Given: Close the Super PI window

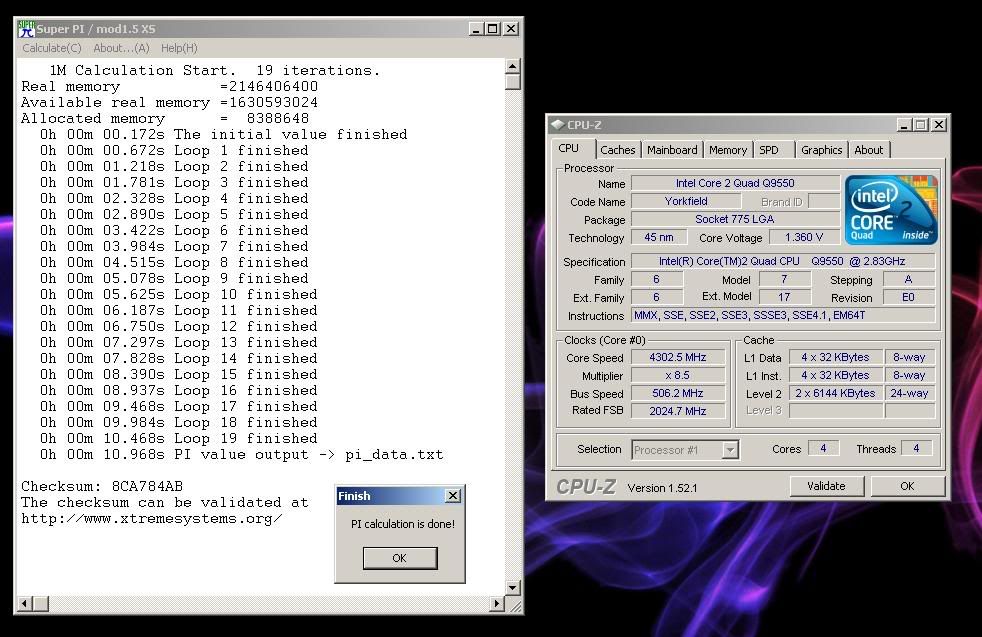Looking at the screenshot, I should point(511,29).
